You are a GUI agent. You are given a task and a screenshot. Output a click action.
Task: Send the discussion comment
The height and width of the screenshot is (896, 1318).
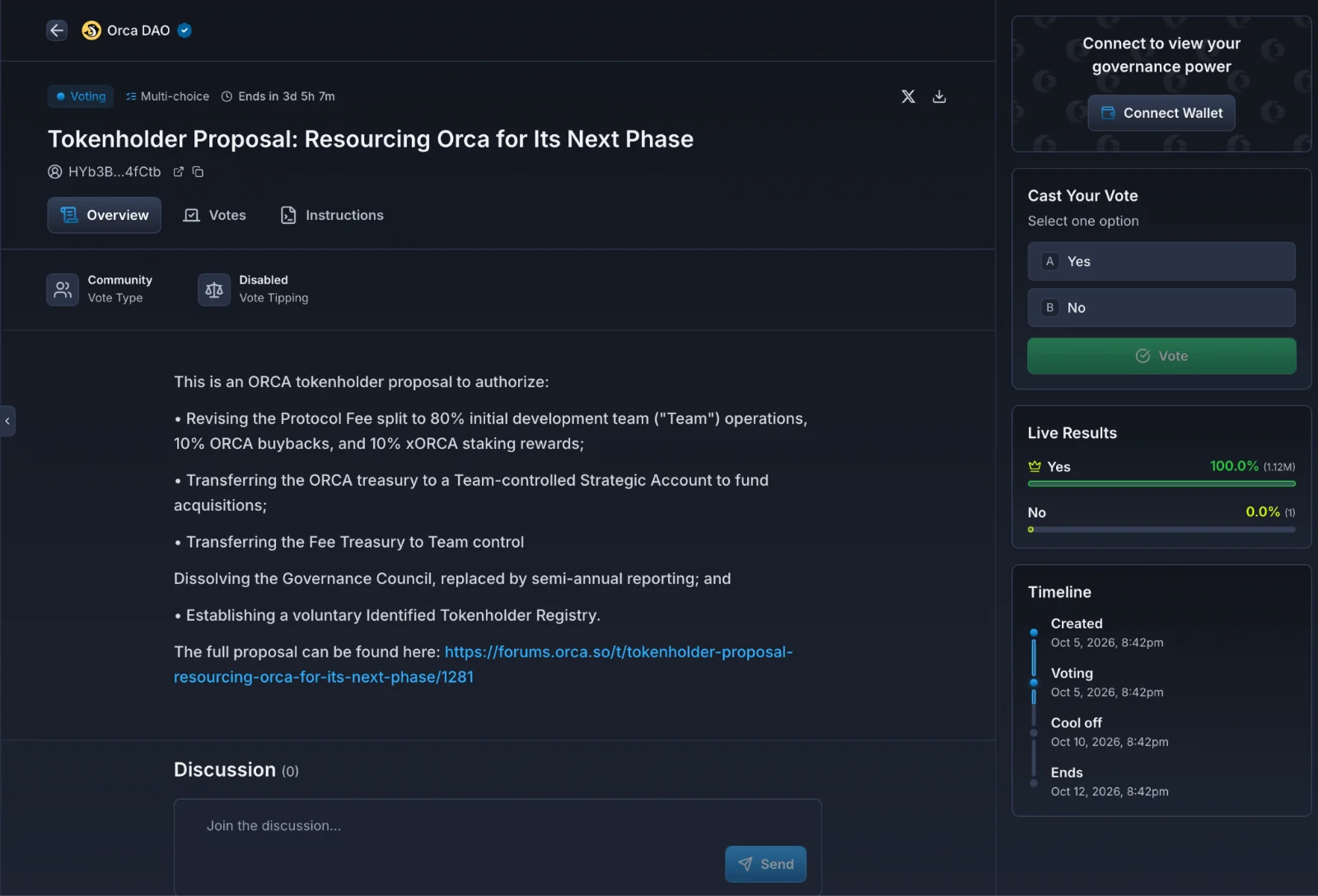tap(765, 864)
